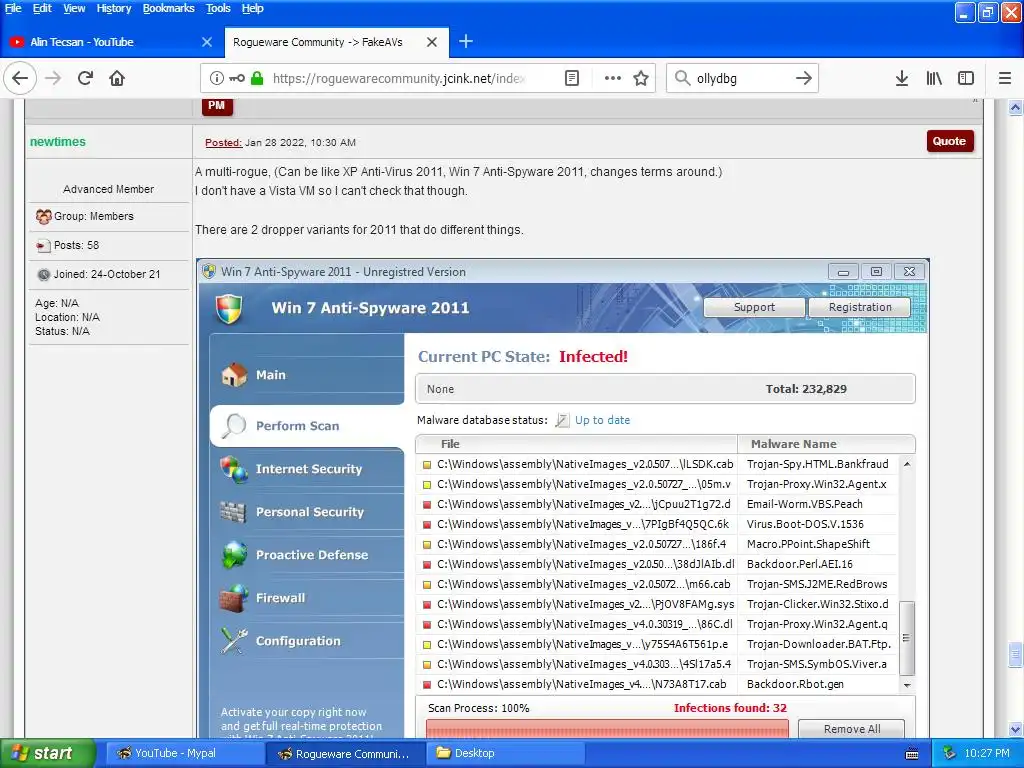Open the downloads panel

coord(902,78)
